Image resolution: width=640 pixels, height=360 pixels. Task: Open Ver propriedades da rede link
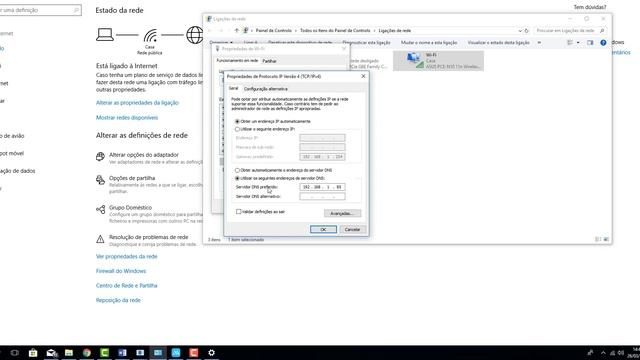pos(127,256)
